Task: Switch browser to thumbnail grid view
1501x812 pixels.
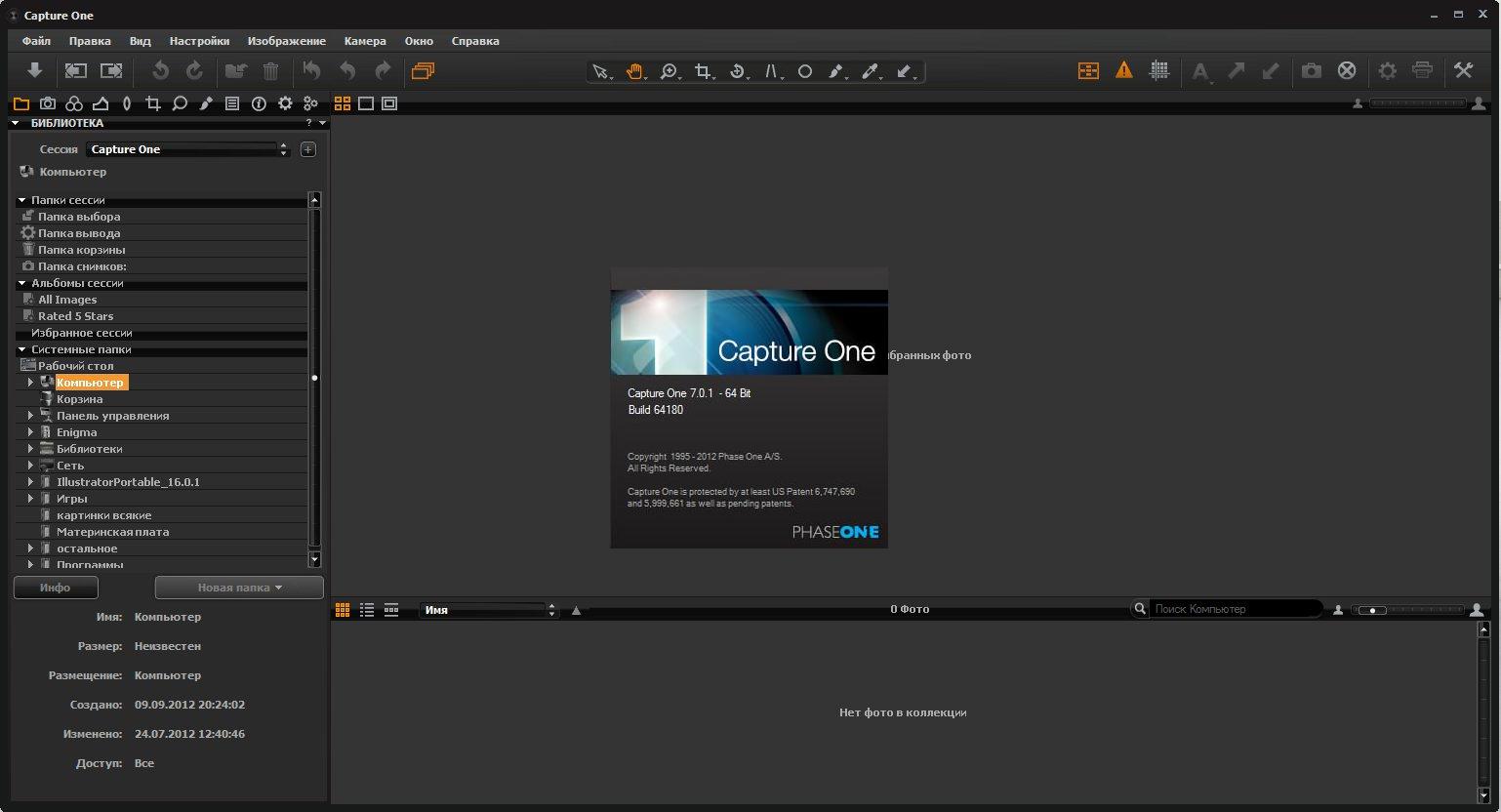Action: coord(343,610)
